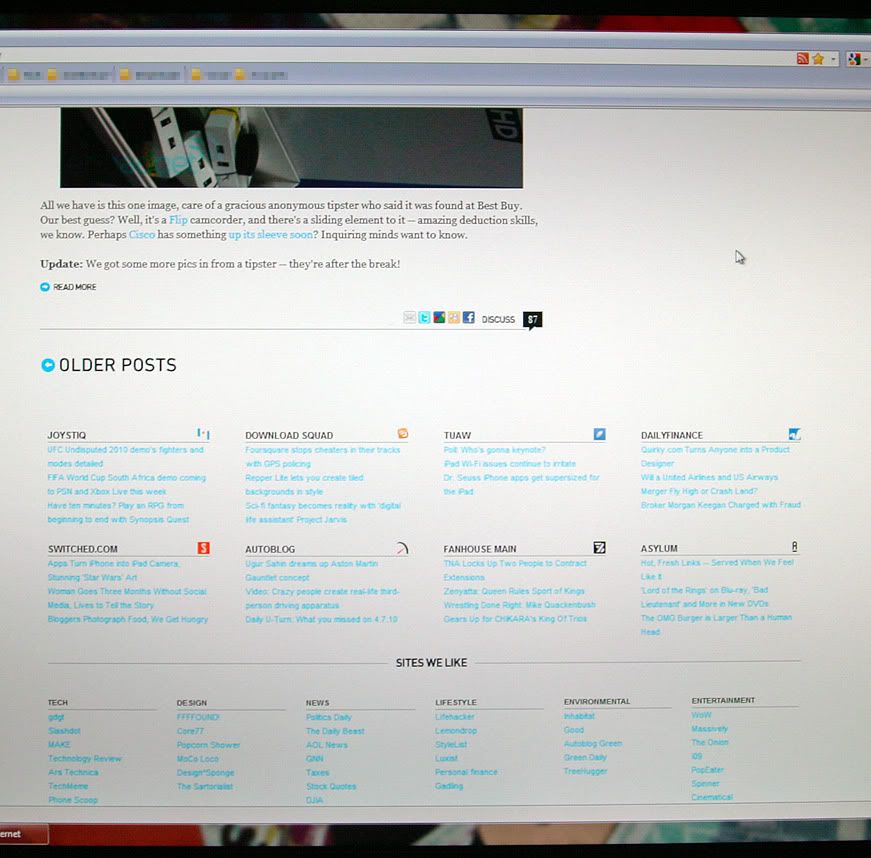Open the 87 comments bubble
This screenshot has height=858, width=871.
tap(533, 320)
